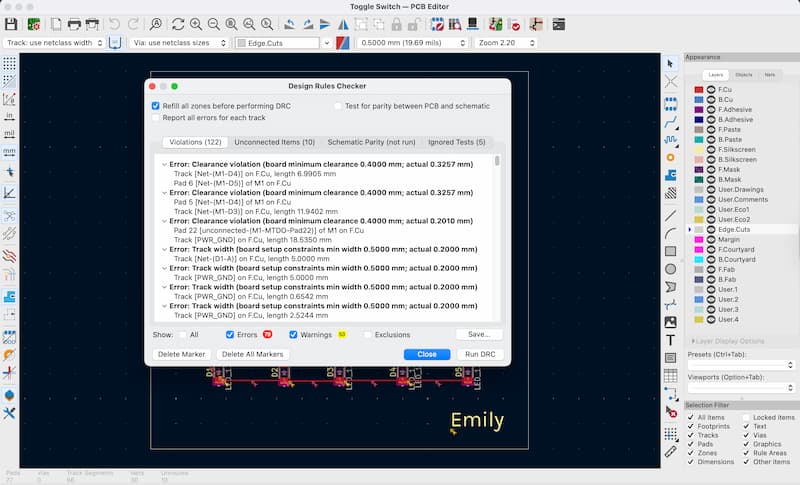Click the Delete Marker button
Viewport: 800px width, 485px height.
pos(181,354)
